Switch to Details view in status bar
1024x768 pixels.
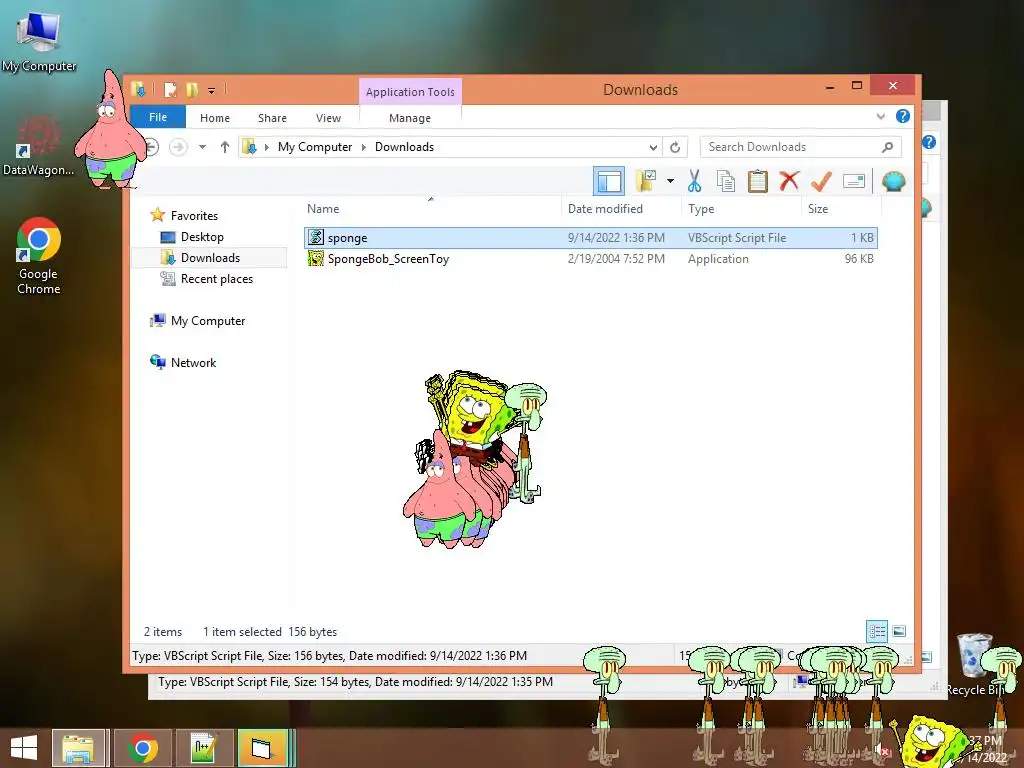tap(877, 631)
